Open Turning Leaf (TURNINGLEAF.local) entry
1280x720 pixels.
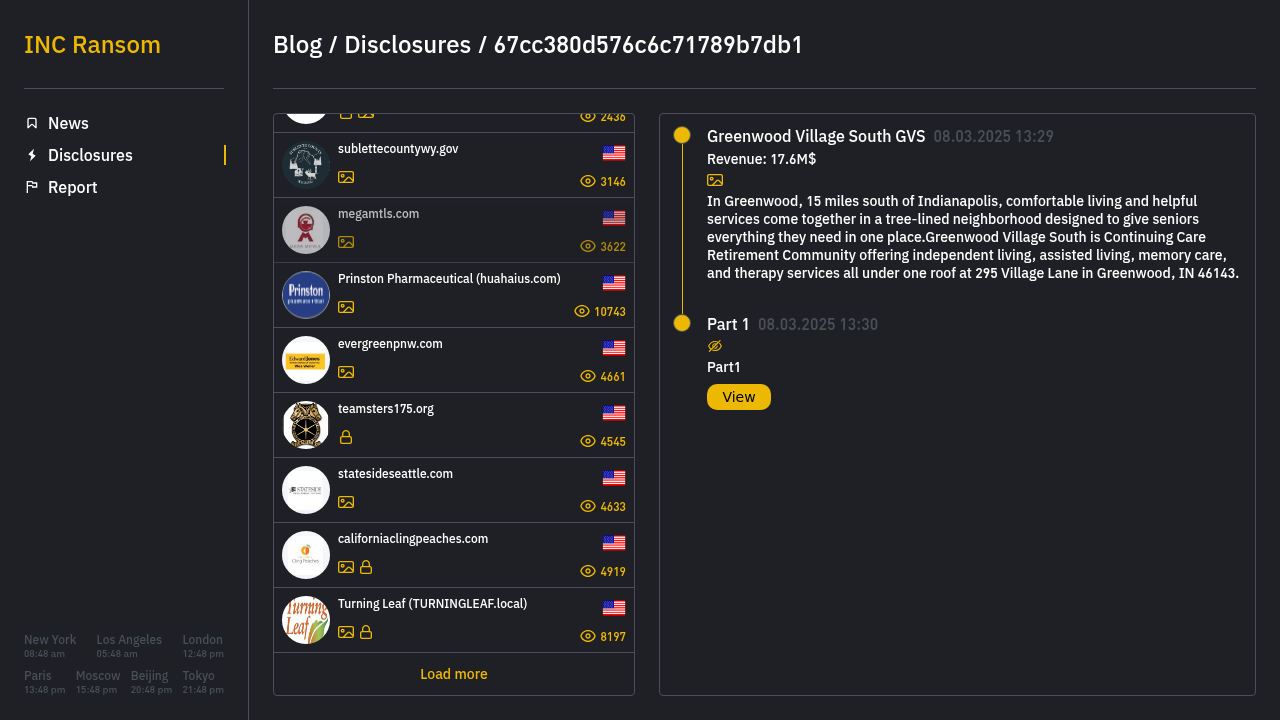coord(454,620)
